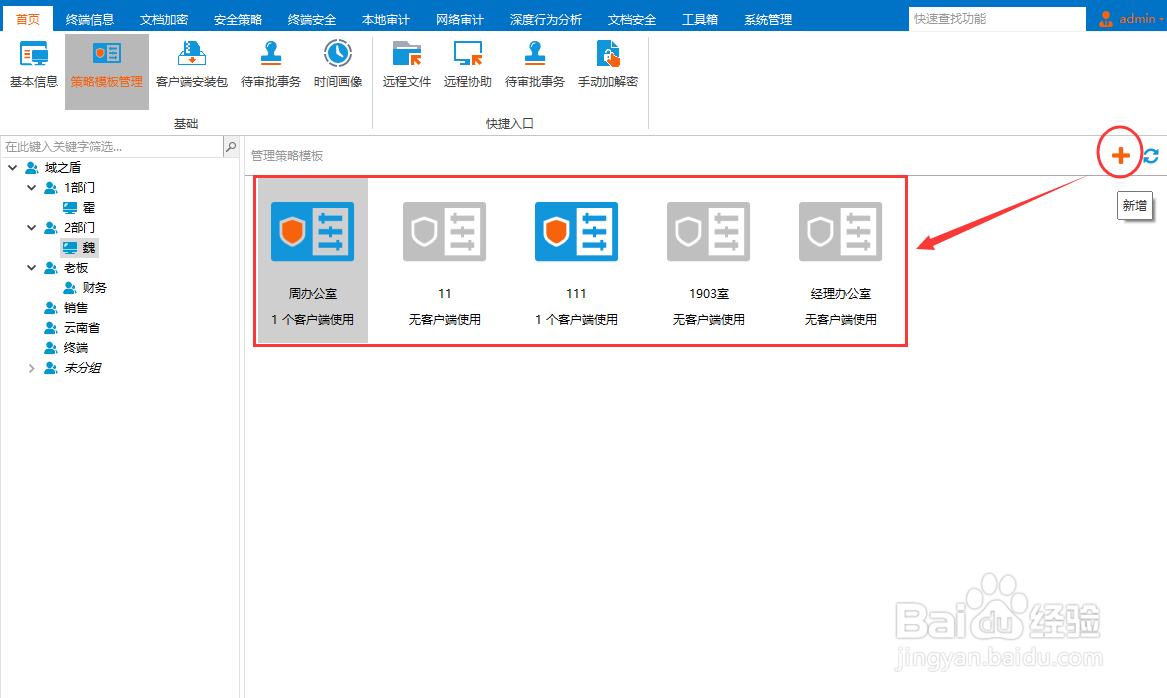Select the 销售 group in tree
Image resolution: width=1167 pixels, height=698 pixels.
[x=76, y=307]
